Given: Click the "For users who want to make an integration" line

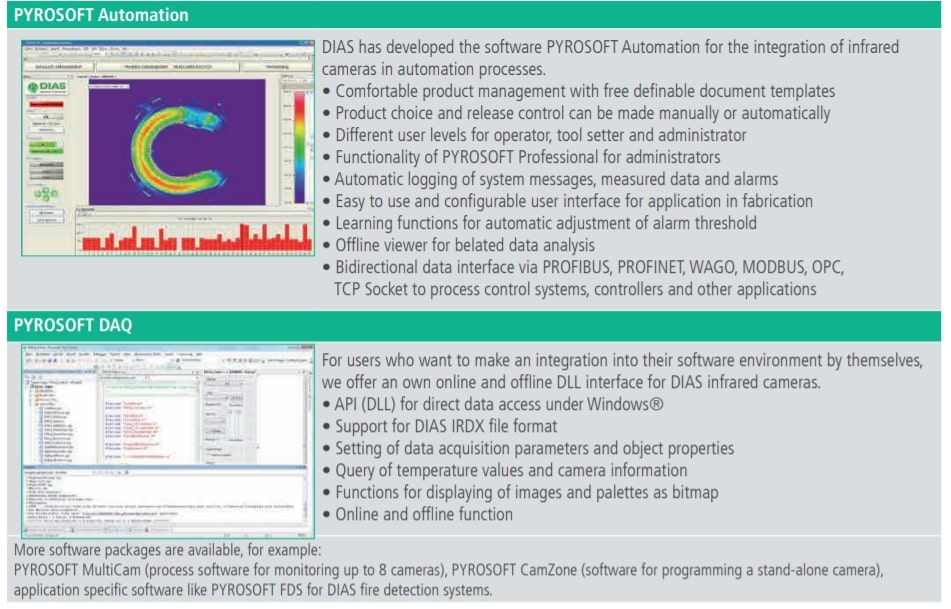Looking at the screenshot, I should tap(622, 360).
